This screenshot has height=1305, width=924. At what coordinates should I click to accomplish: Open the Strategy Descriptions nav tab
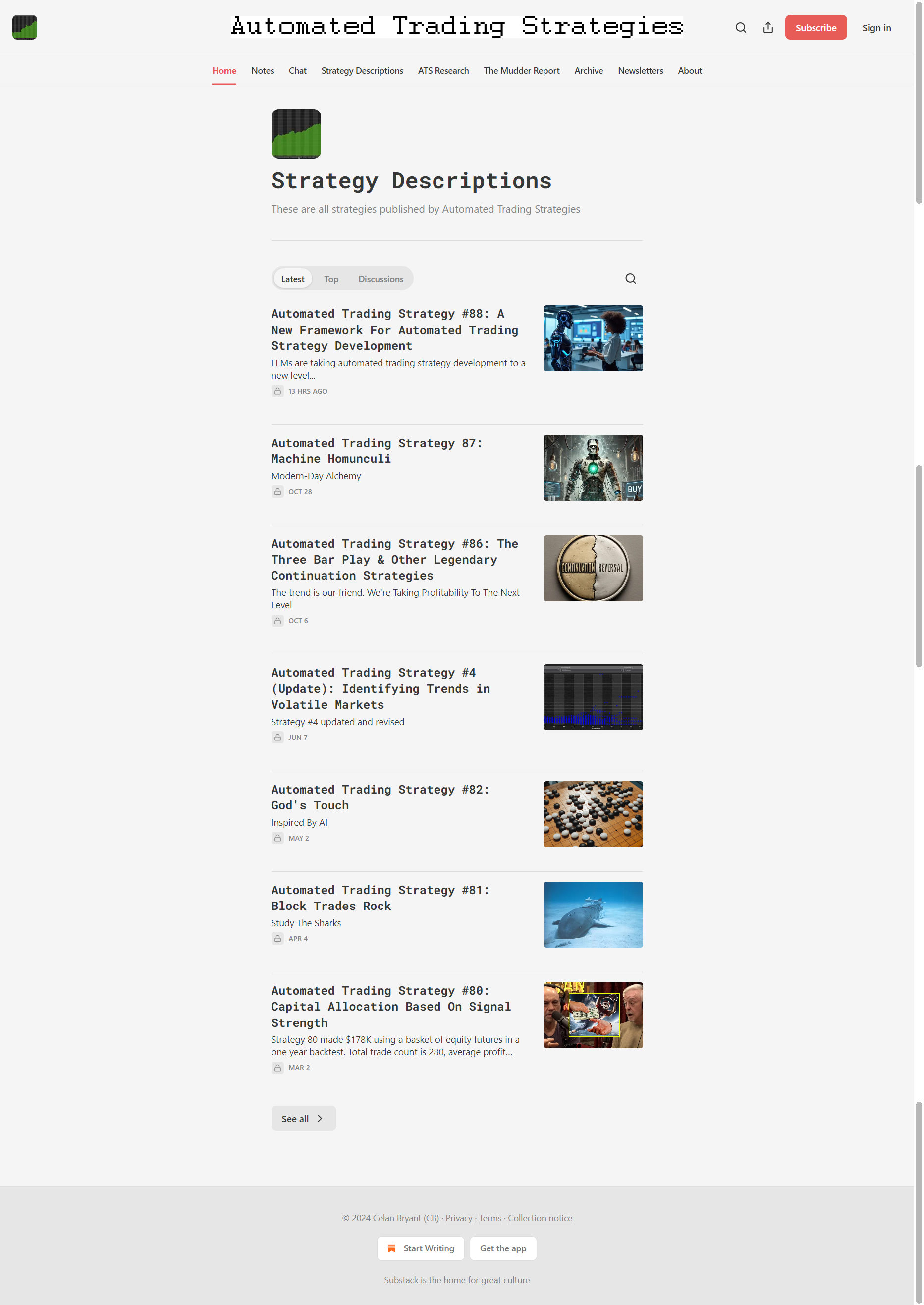pos(362,70)
